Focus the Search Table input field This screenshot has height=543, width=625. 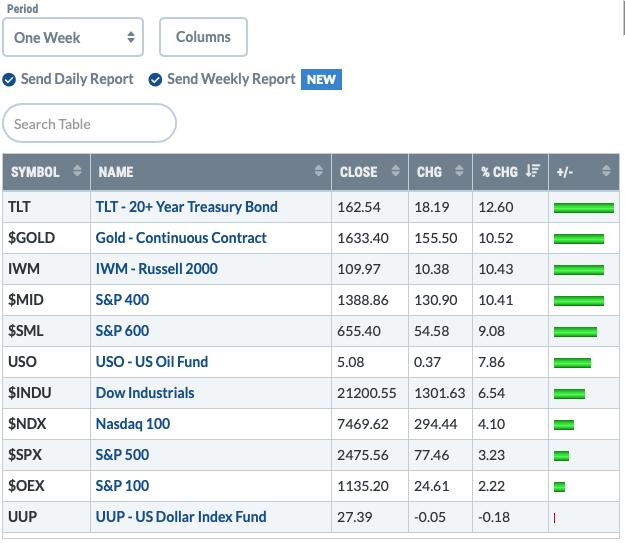pyautogui.click(x=89, y=123)
